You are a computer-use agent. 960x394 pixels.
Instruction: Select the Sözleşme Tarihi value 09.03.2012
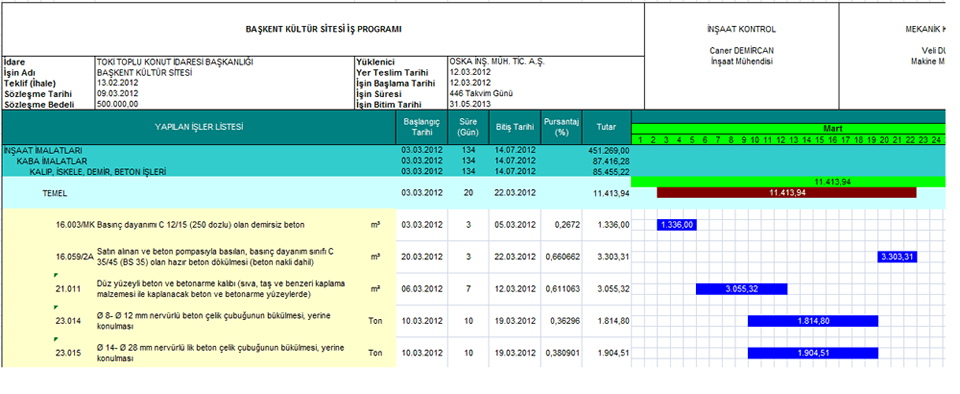(117, 94)
